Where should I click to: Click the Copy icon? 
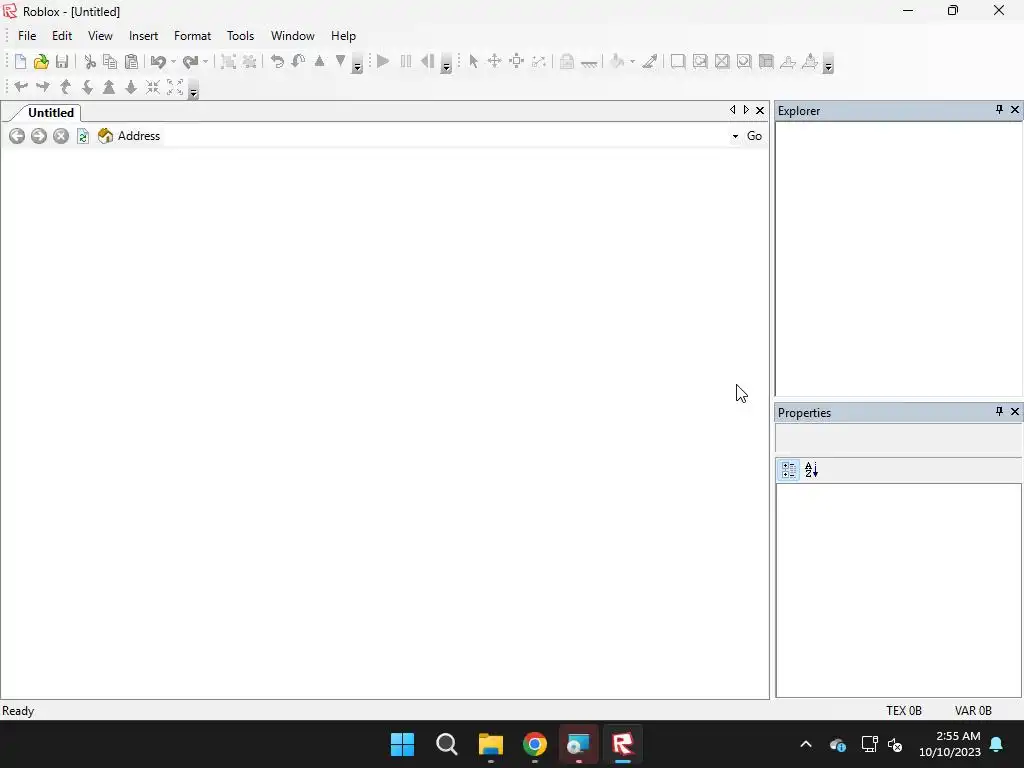110,61
